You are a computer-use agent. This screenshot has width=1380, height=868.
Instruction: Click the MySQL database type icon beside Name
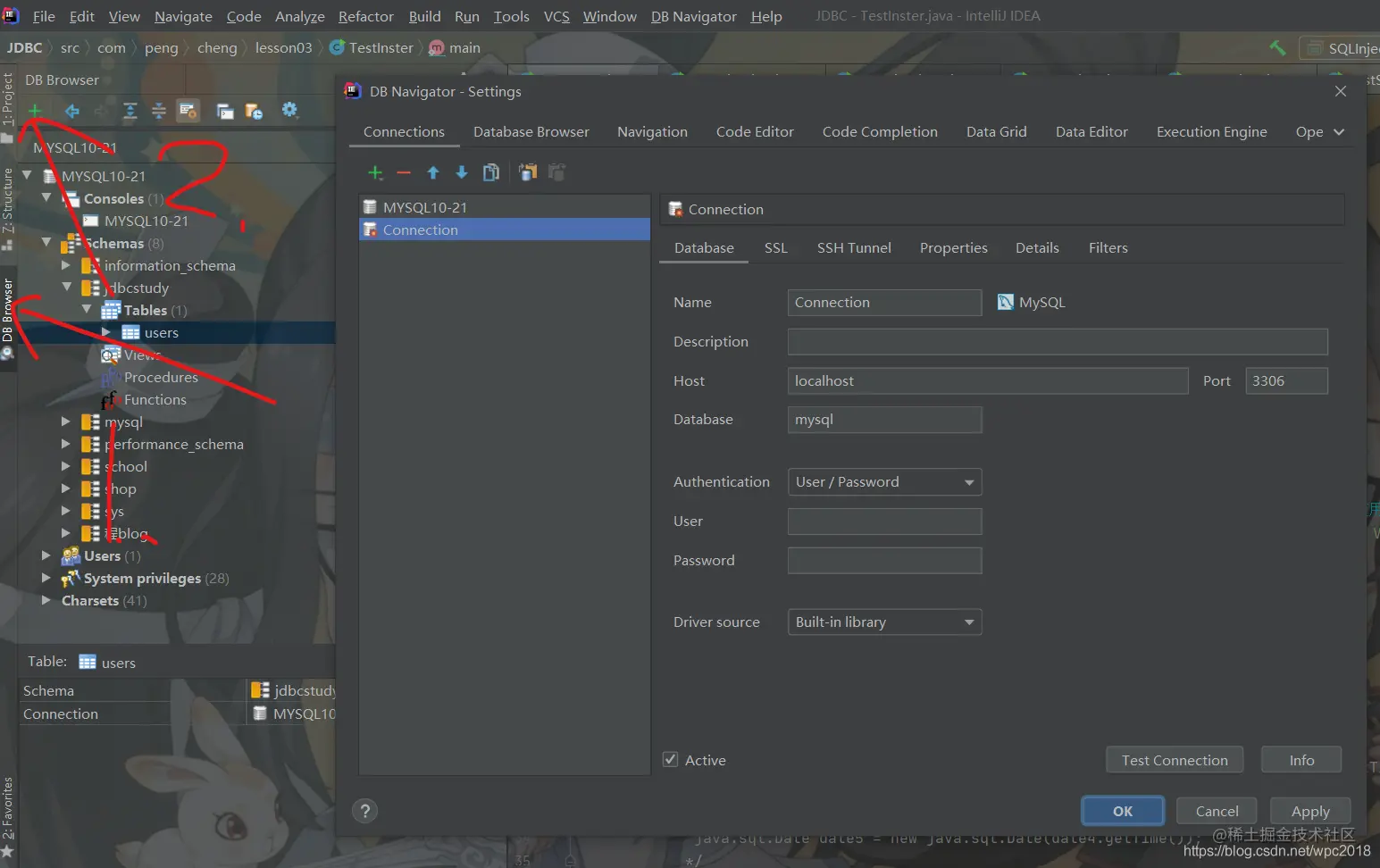coord(1006,302)
